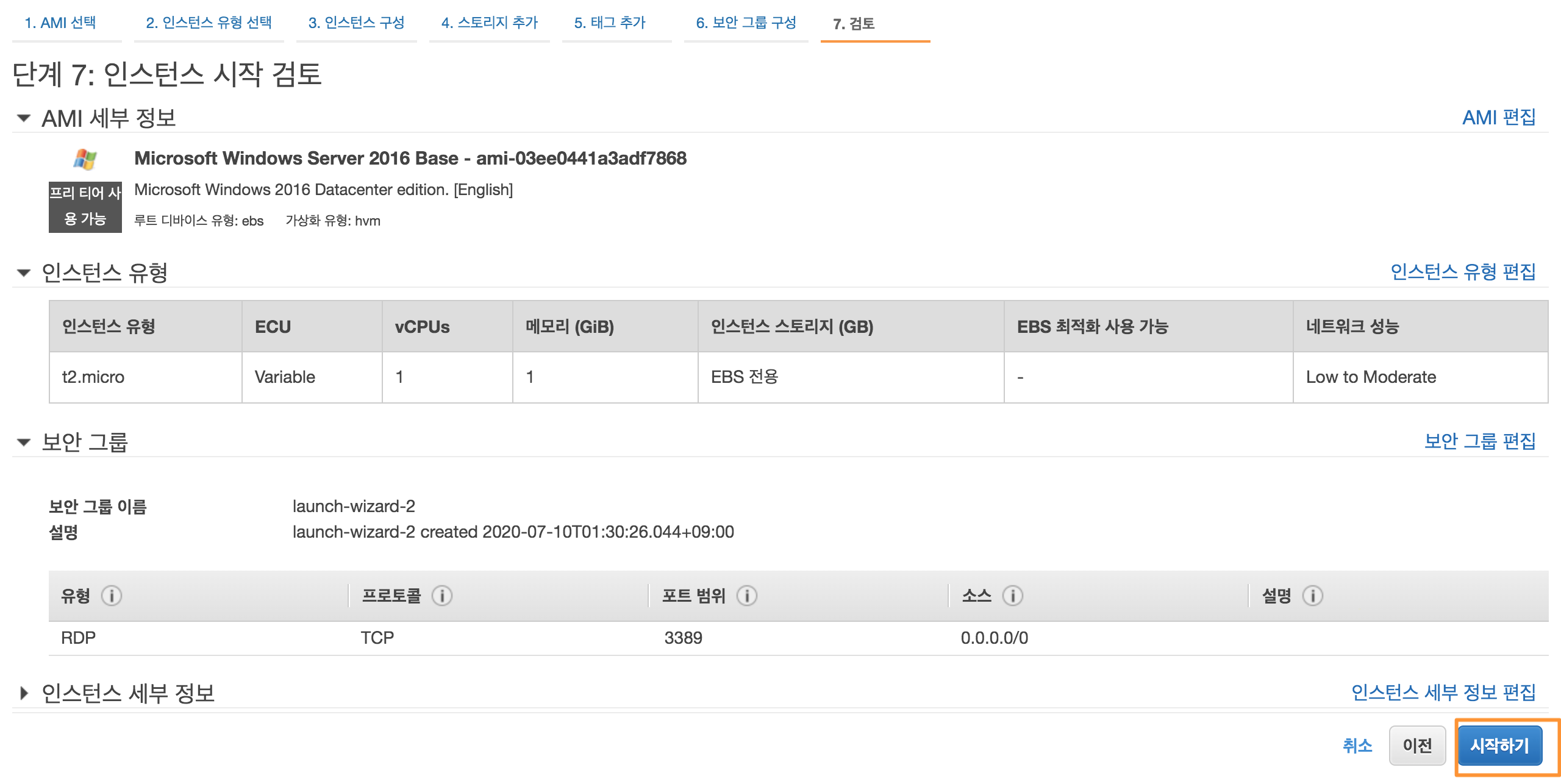Screen dimensions: 1561x784
Task: Switch to the 4. 스토리지 추가 step
Action: click(x=489, y=23)
